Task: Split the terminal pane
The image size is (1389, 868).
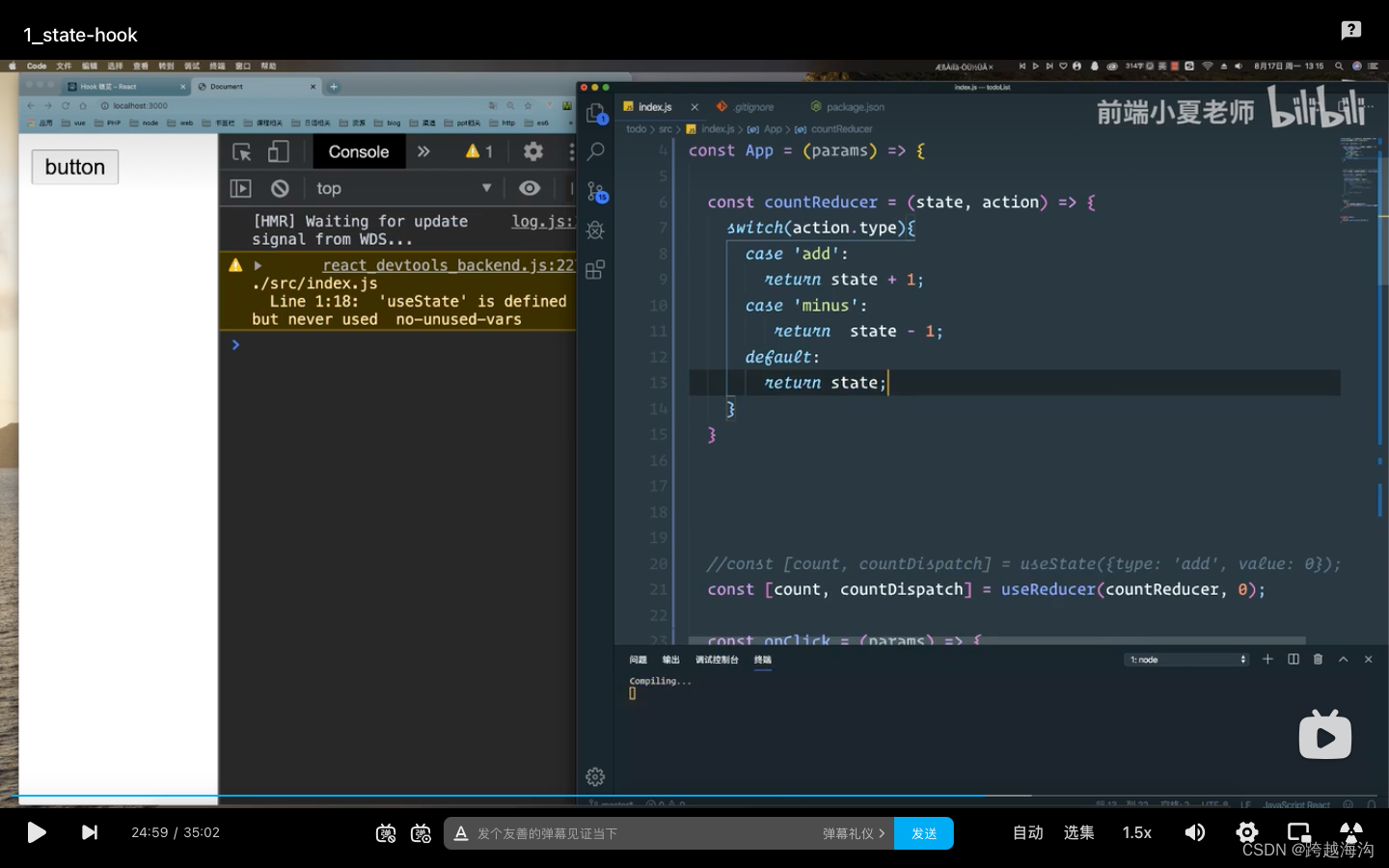Action: click(x=1294, y=660)
